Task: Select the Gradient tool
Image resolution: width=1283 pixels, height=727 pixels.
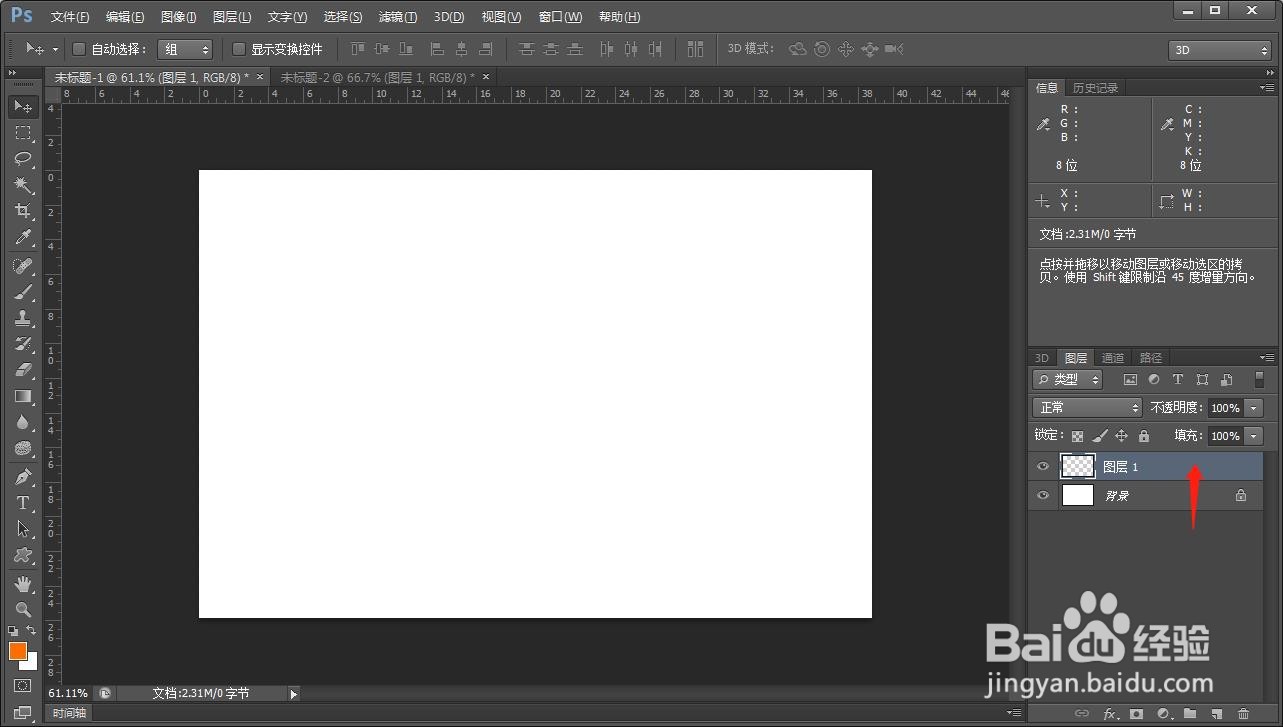Action: [23, 396]
